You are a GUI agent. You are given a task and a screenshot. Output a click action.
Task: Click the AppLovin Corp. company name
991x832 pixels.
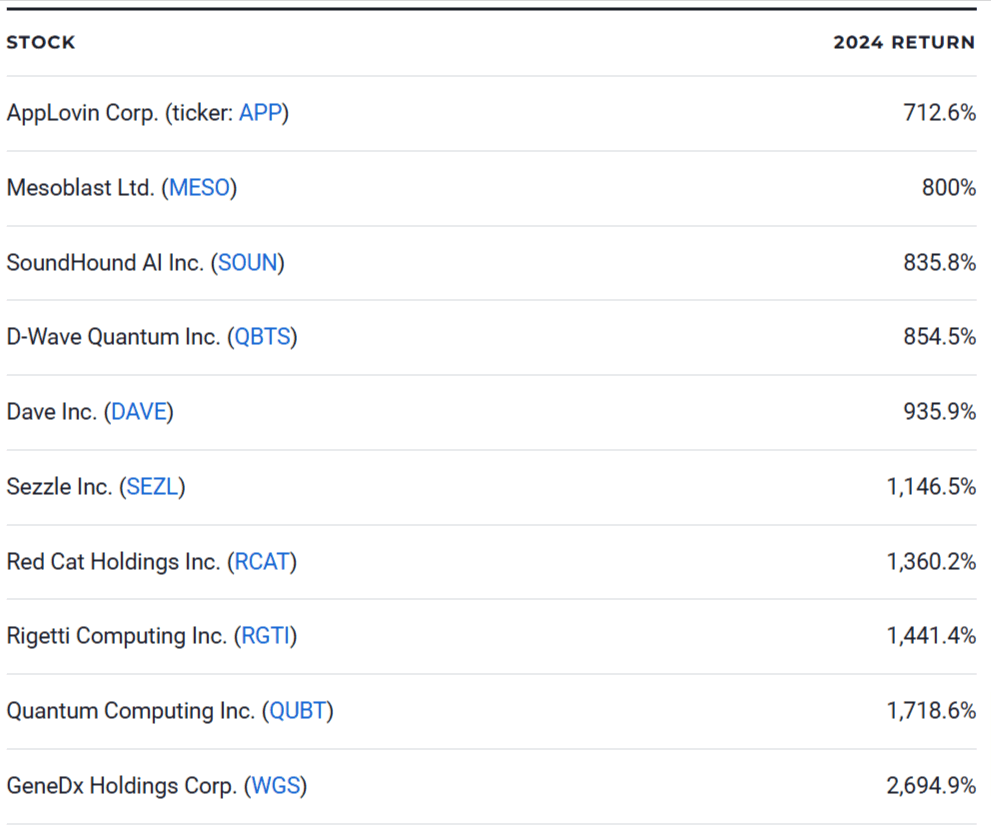coord(82,113)
